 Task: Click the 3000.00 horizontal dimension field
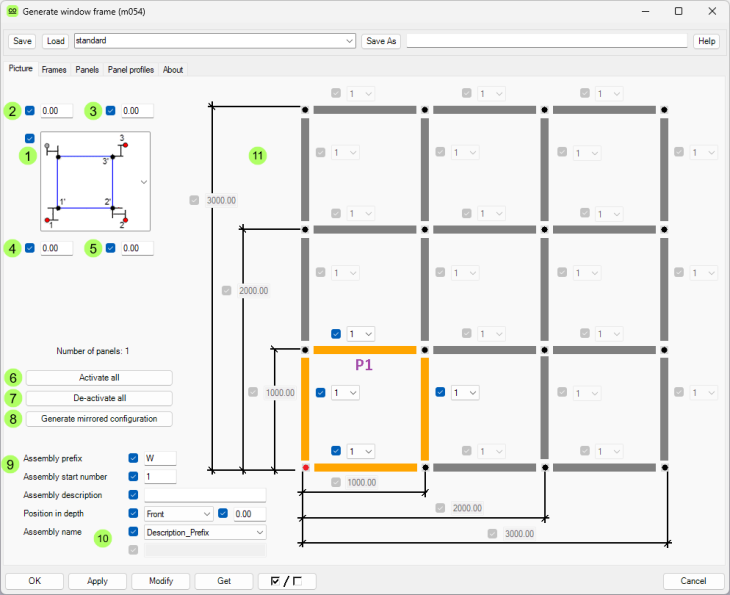(x=519, y=534)
